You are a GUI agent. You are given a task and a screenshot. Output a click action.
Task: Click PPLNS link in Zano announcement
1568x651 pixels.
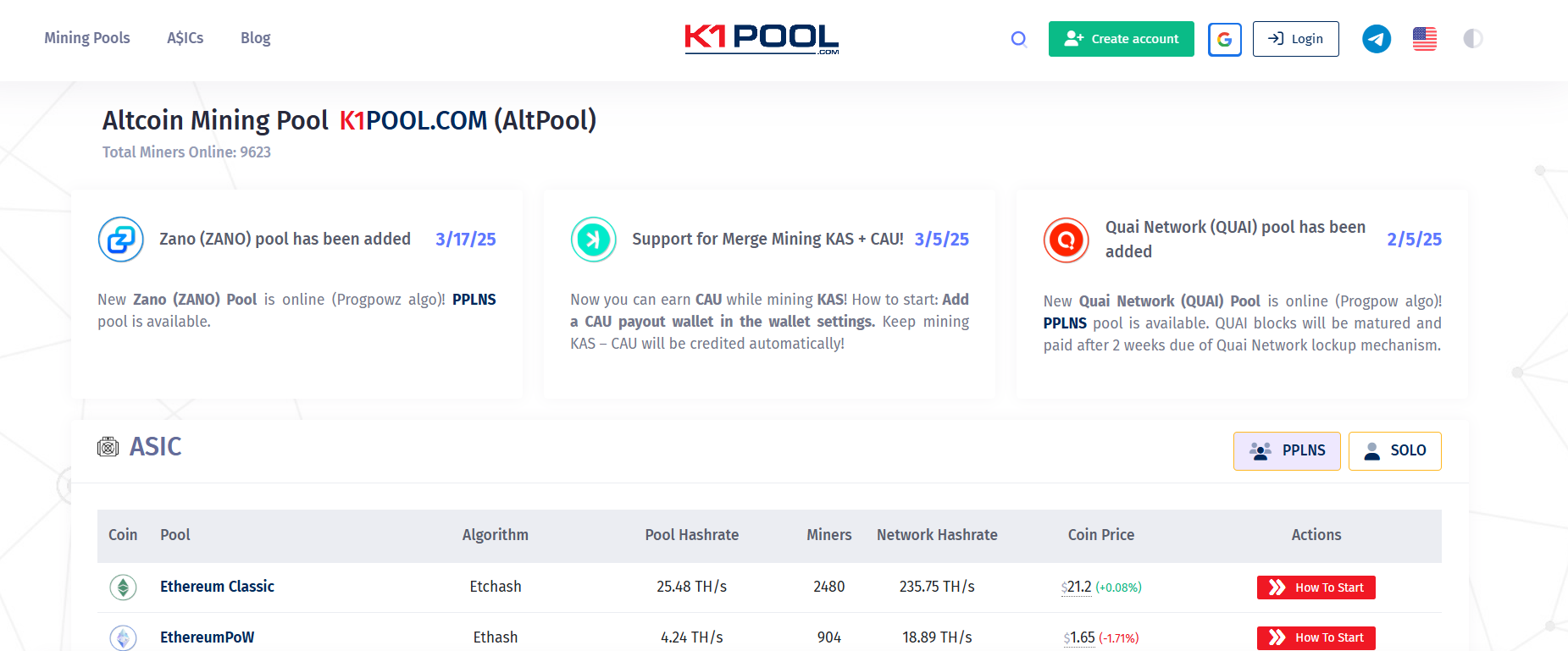(x=474, y=300)
